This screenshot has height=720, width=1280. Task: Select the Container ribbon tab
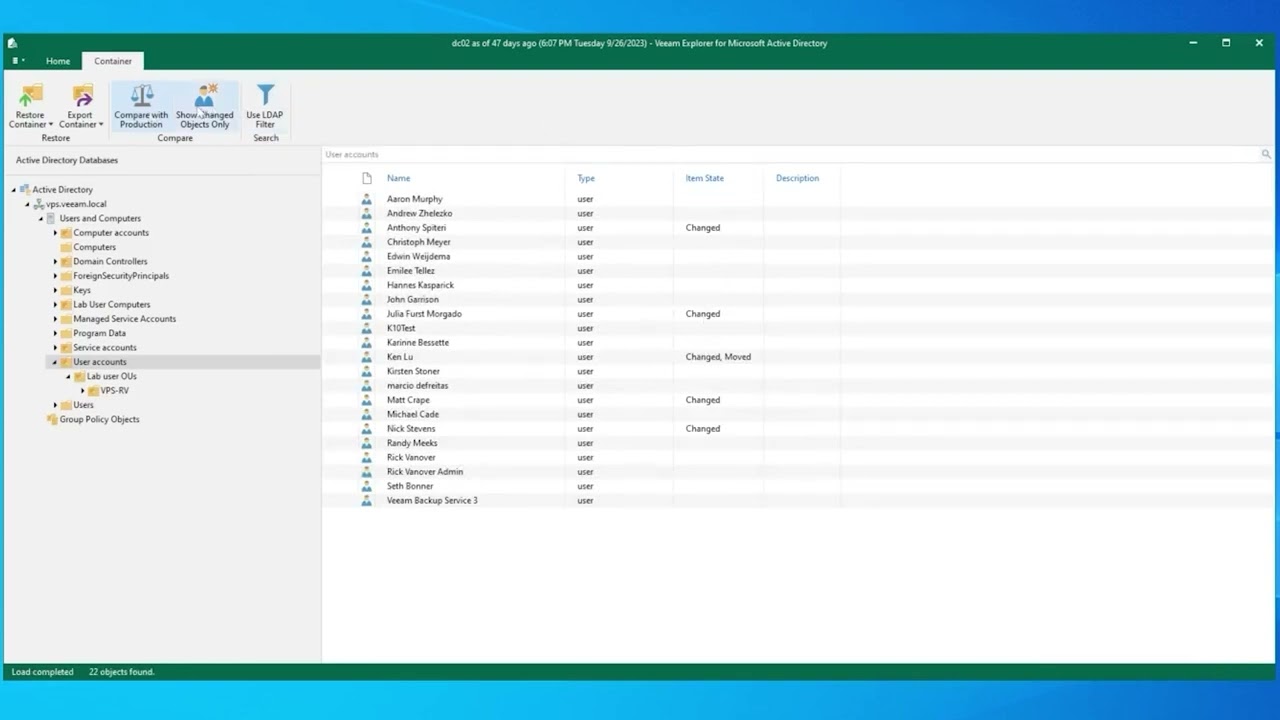pyautogui.click(x=113, y=61)
